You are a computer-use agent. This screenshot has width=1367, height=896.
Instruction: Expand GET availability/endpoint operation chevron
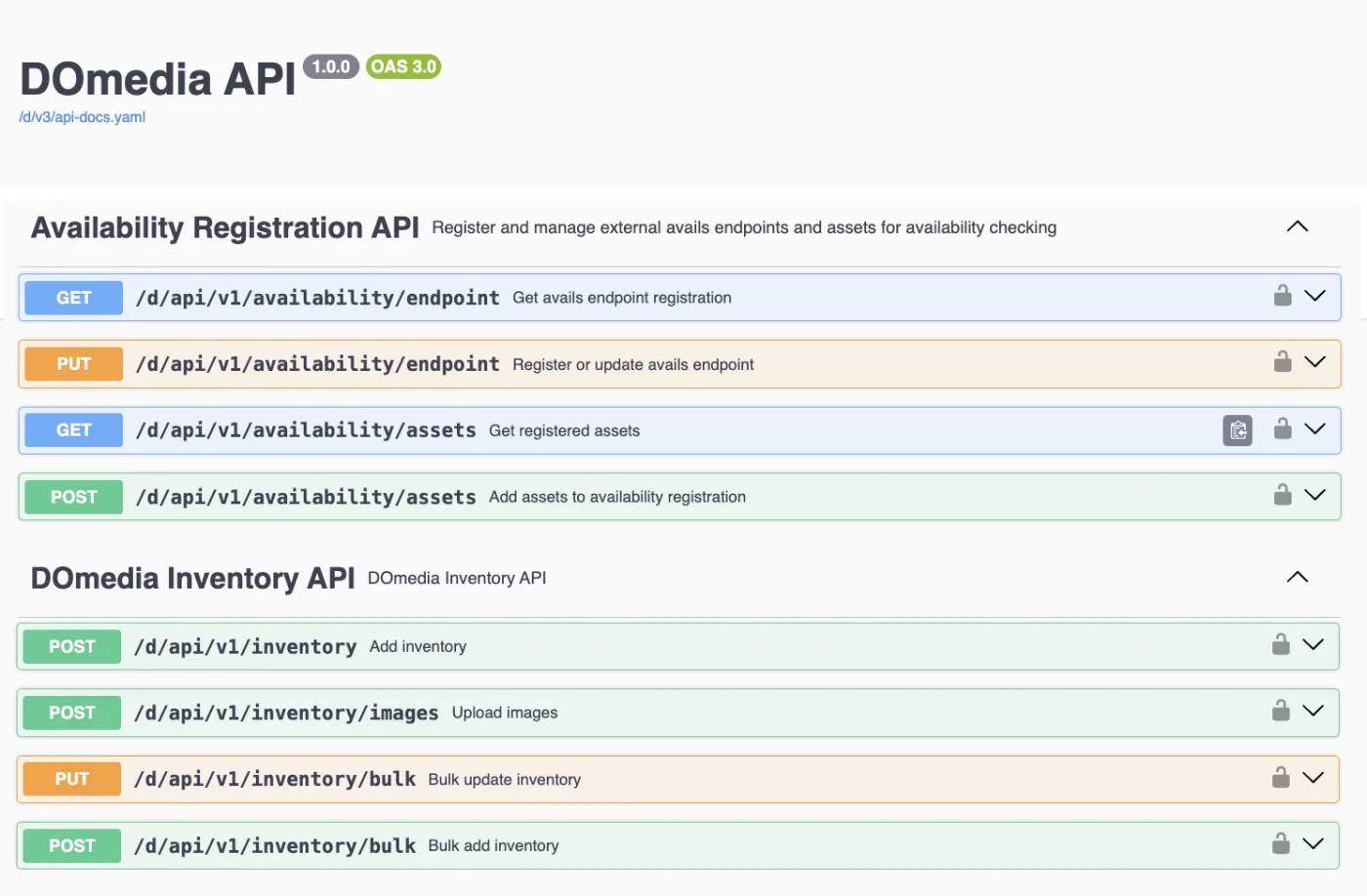[1315, 296]
